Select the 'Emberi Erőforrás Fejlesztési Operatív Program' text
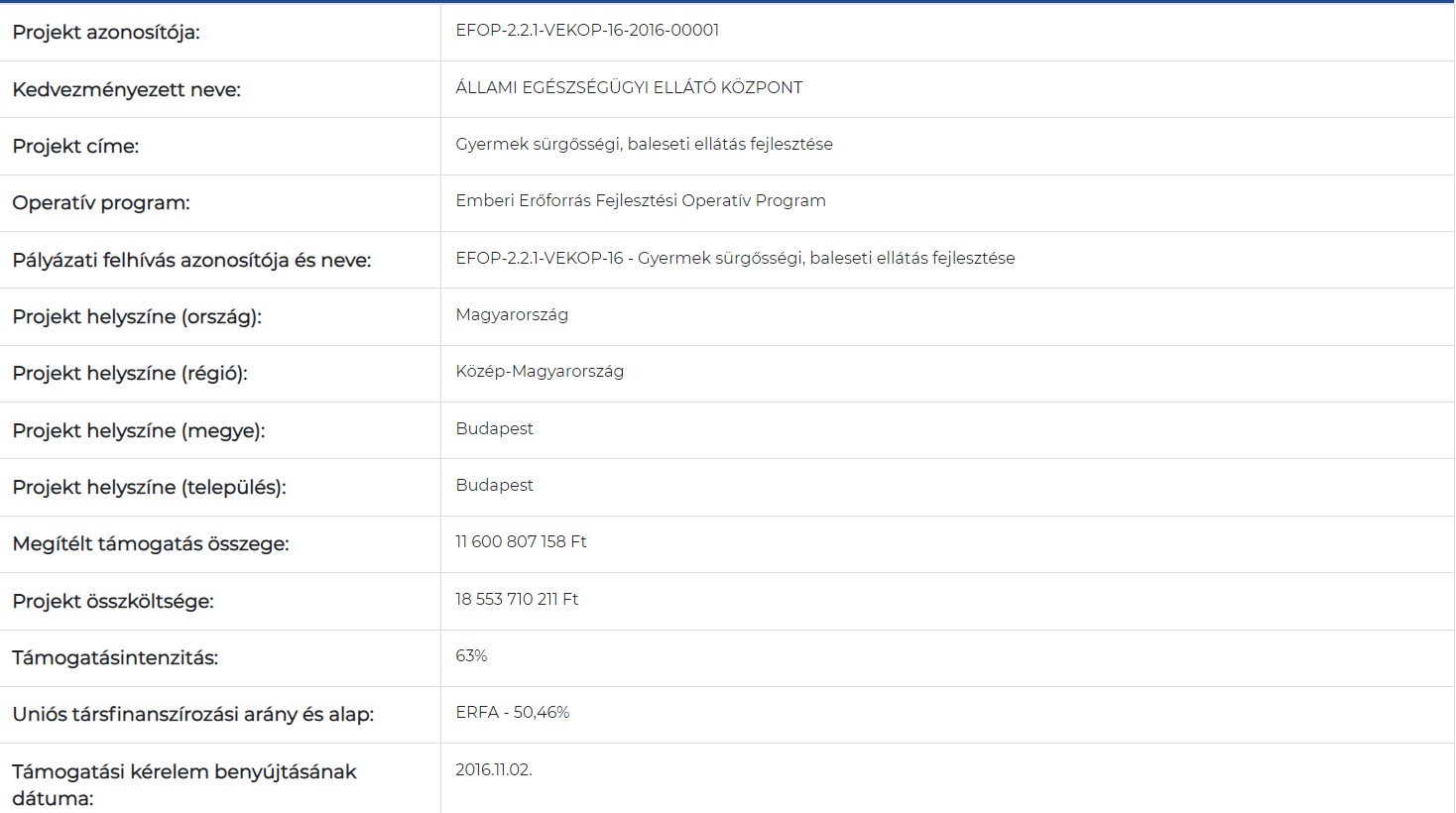The image size is (1456, 813). click(640, 201)
